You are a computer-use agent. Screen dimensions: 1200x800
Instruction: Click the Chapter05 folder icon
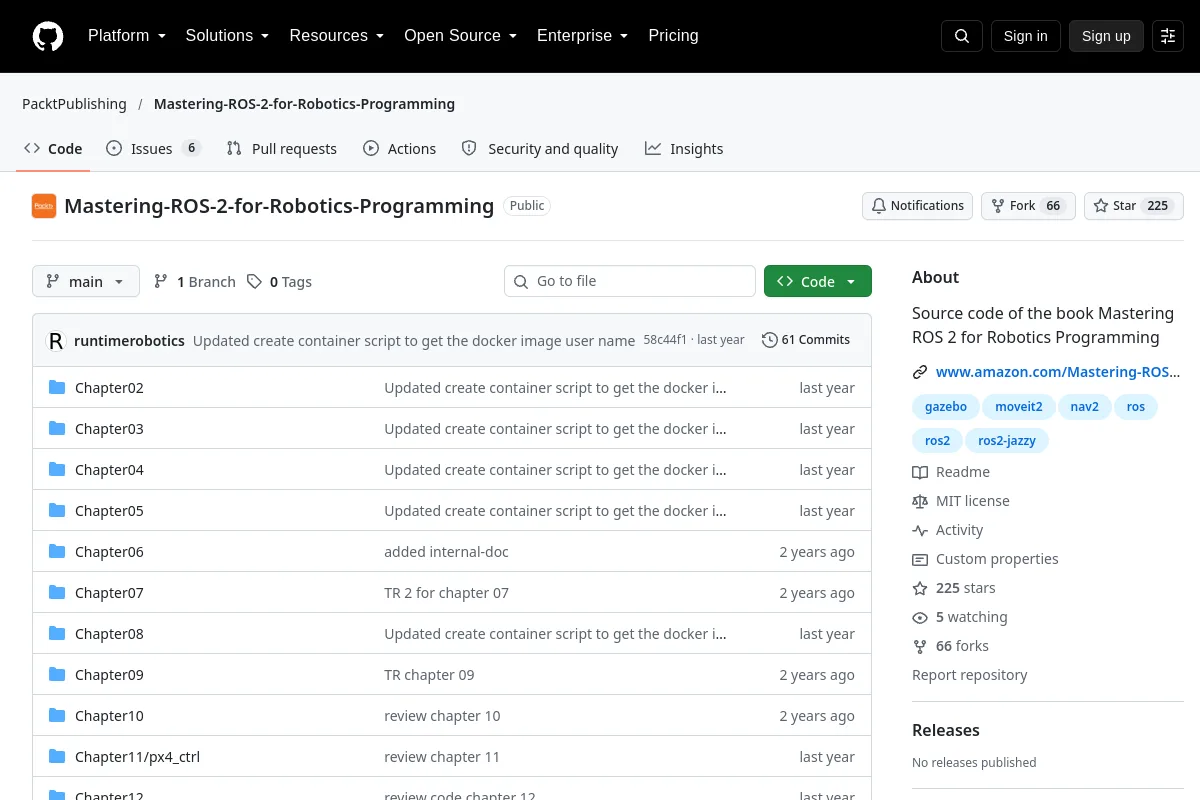coord(57,510)
